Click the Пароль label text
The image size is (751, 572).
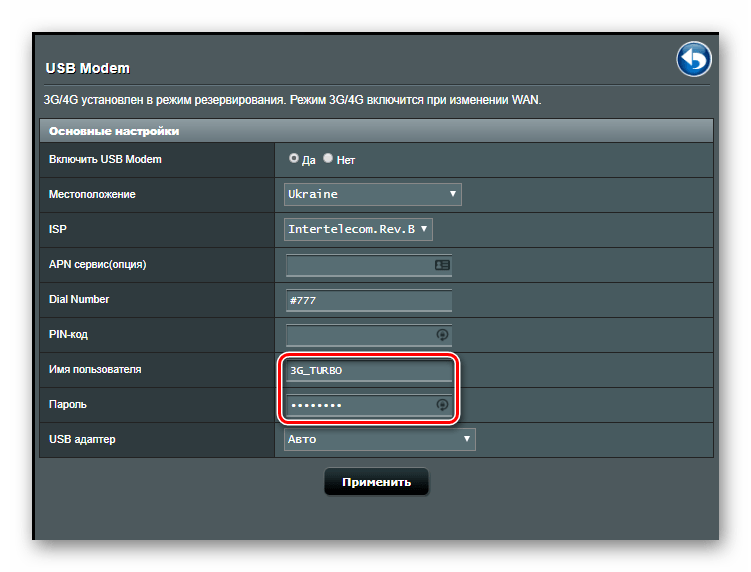click(x=68, y=404)
